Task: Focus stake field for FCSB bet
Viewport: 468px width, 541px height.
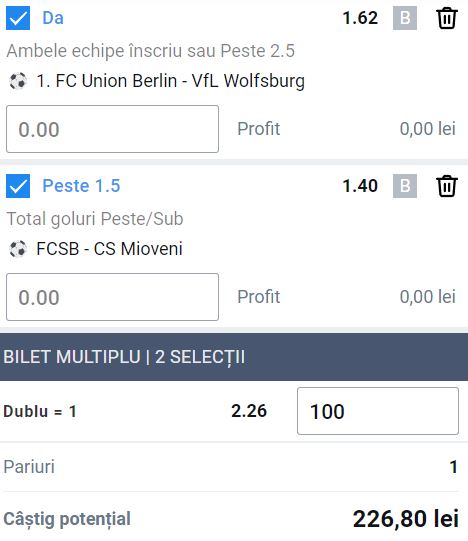Action: [x=113, y=297]
